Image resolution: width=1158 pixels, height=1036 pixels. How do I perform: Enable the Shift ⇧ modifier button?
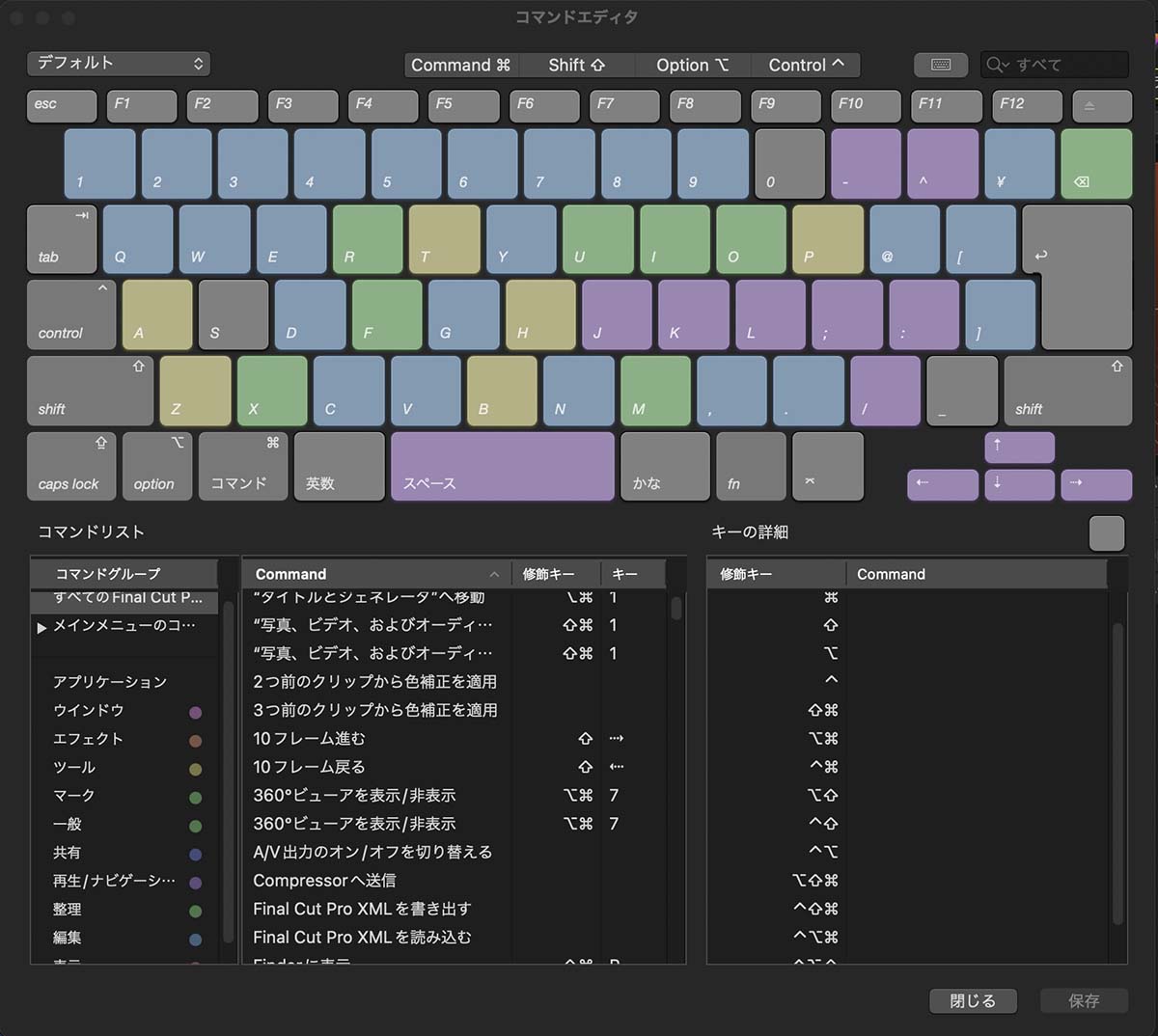tap(577, 65)
